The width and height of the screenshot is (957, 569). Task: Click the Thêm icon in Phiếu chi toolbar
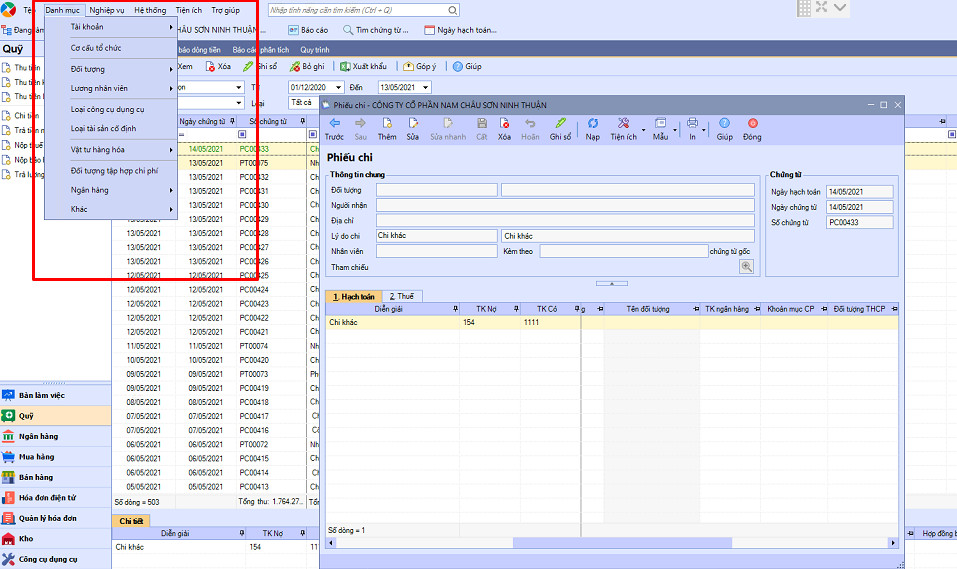[x=387, y=123]
